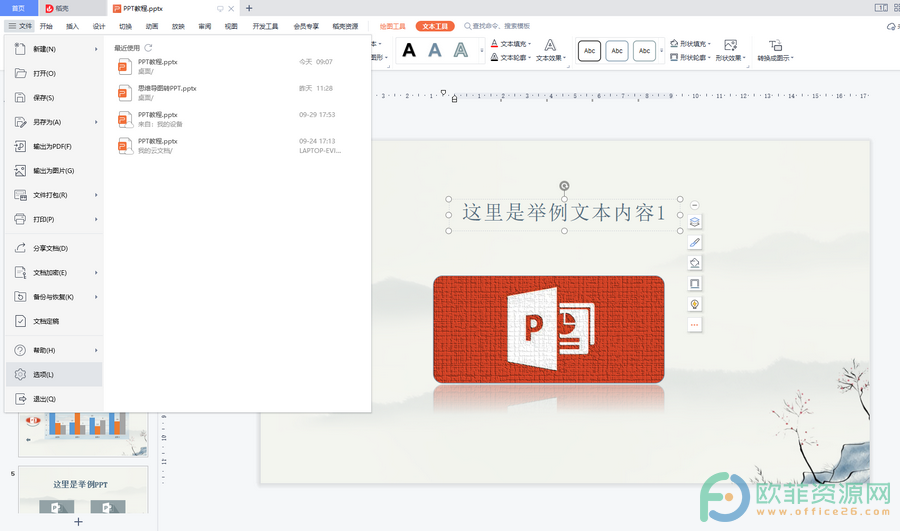Click the 文档定稿 finalize document icon
Image resolution: width=900 pixels, height=531 pixels.
tap(20, 321)
